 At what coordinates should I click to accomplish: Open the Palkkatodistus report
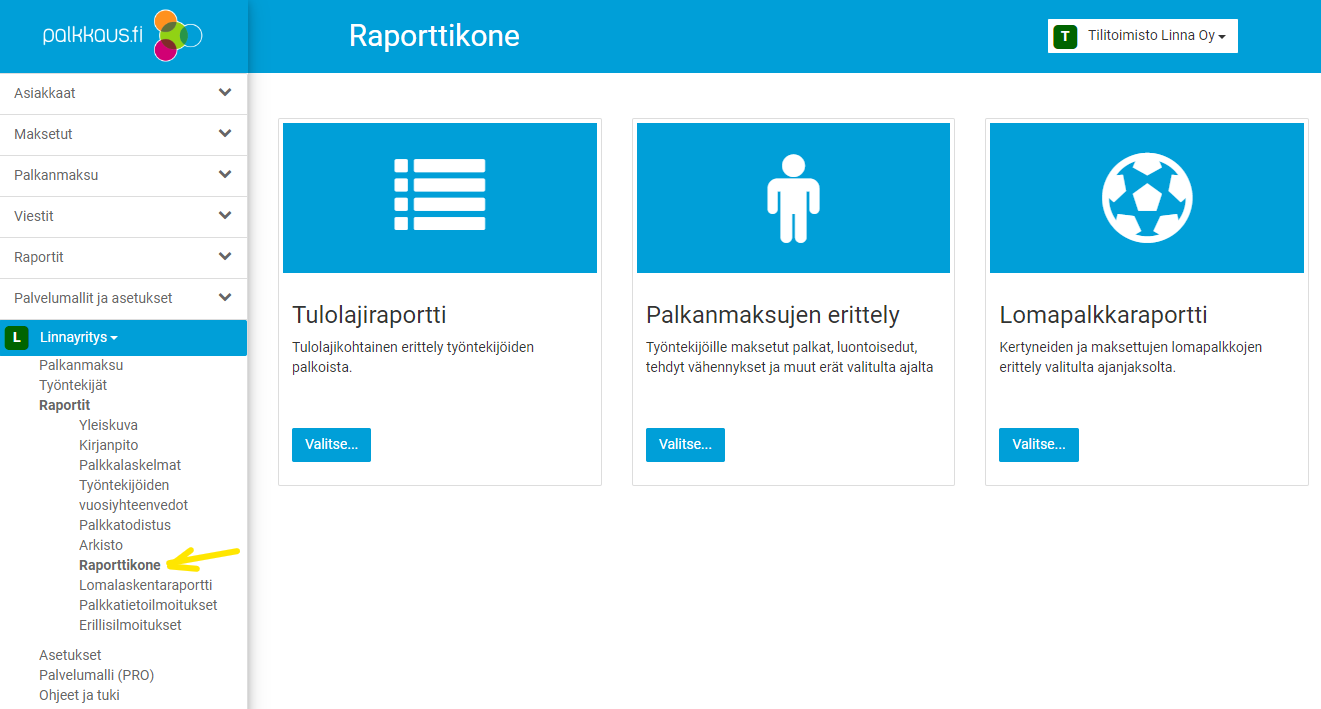coord(125,525)
